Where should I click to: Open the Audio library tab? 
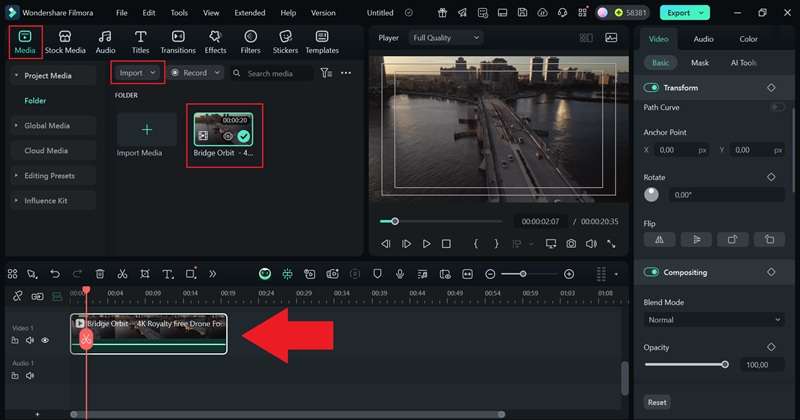point(105,42)
